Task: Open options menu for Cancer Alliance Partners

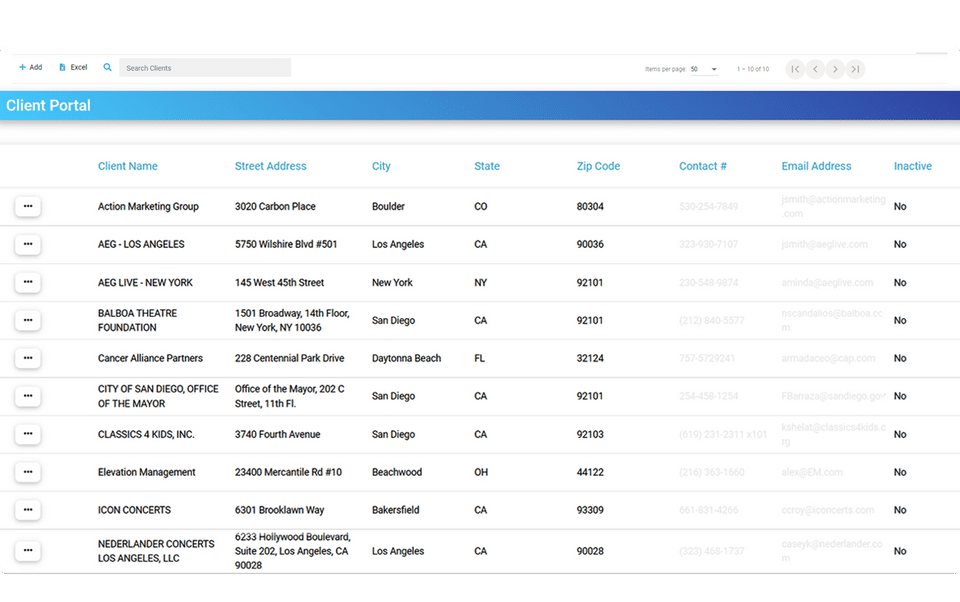Action: click(28, 358)
